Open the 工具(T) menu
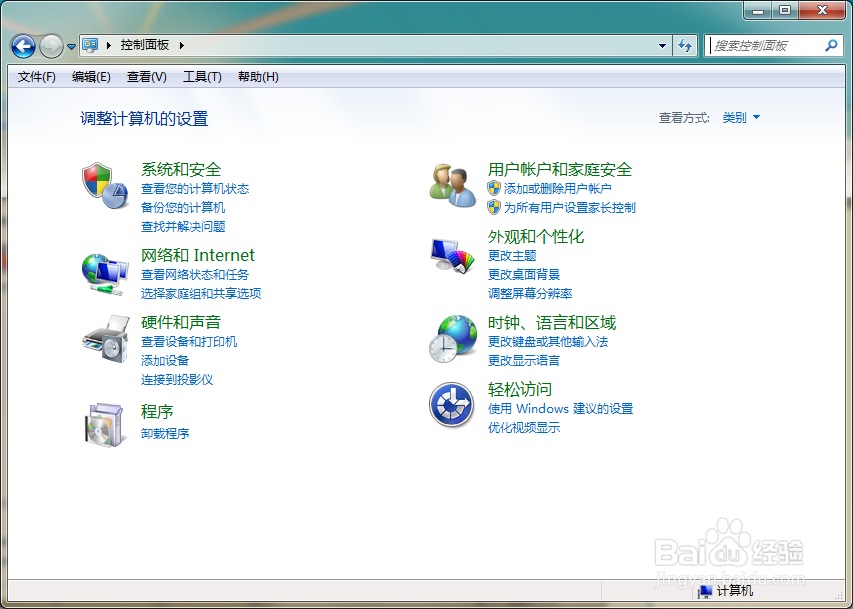Screen dimensions: 853x609 point(201,77)
